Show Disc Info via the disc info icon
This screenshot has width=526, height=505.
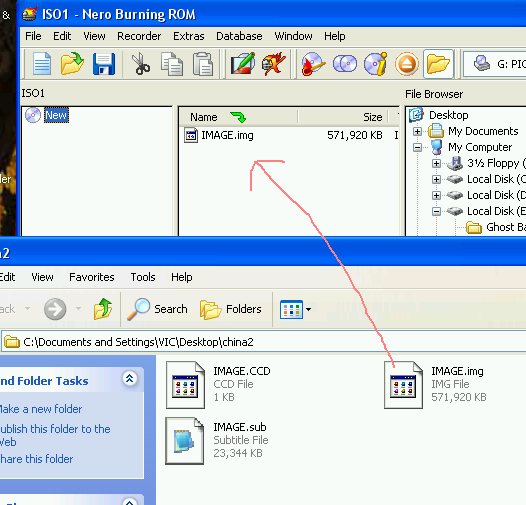tap(375, 63)
